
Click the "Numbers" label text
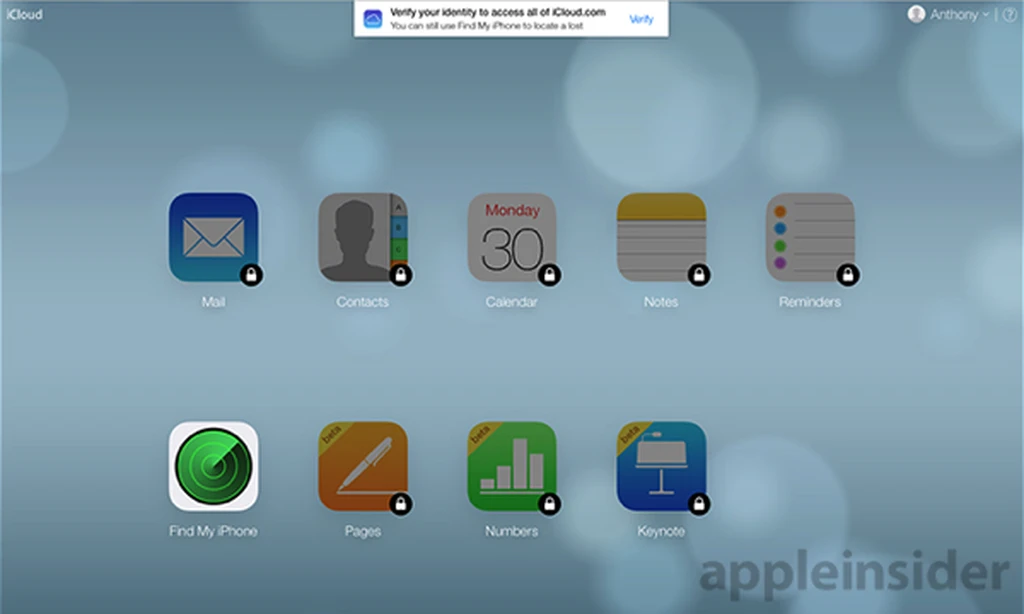pos(511,531)
